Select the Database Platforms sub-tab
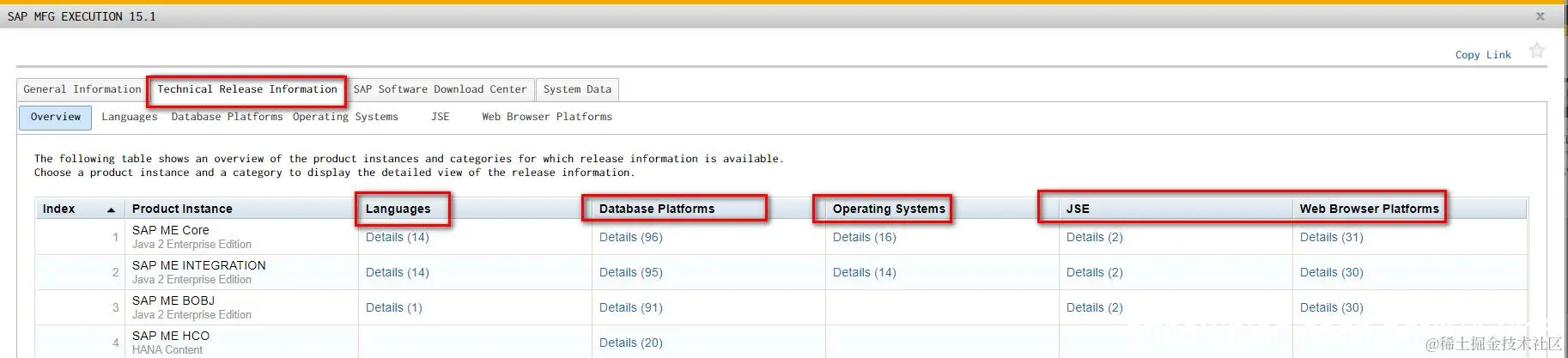Image resolution: width=1568 pixels, height=358 pixels. tap(227, 117)
